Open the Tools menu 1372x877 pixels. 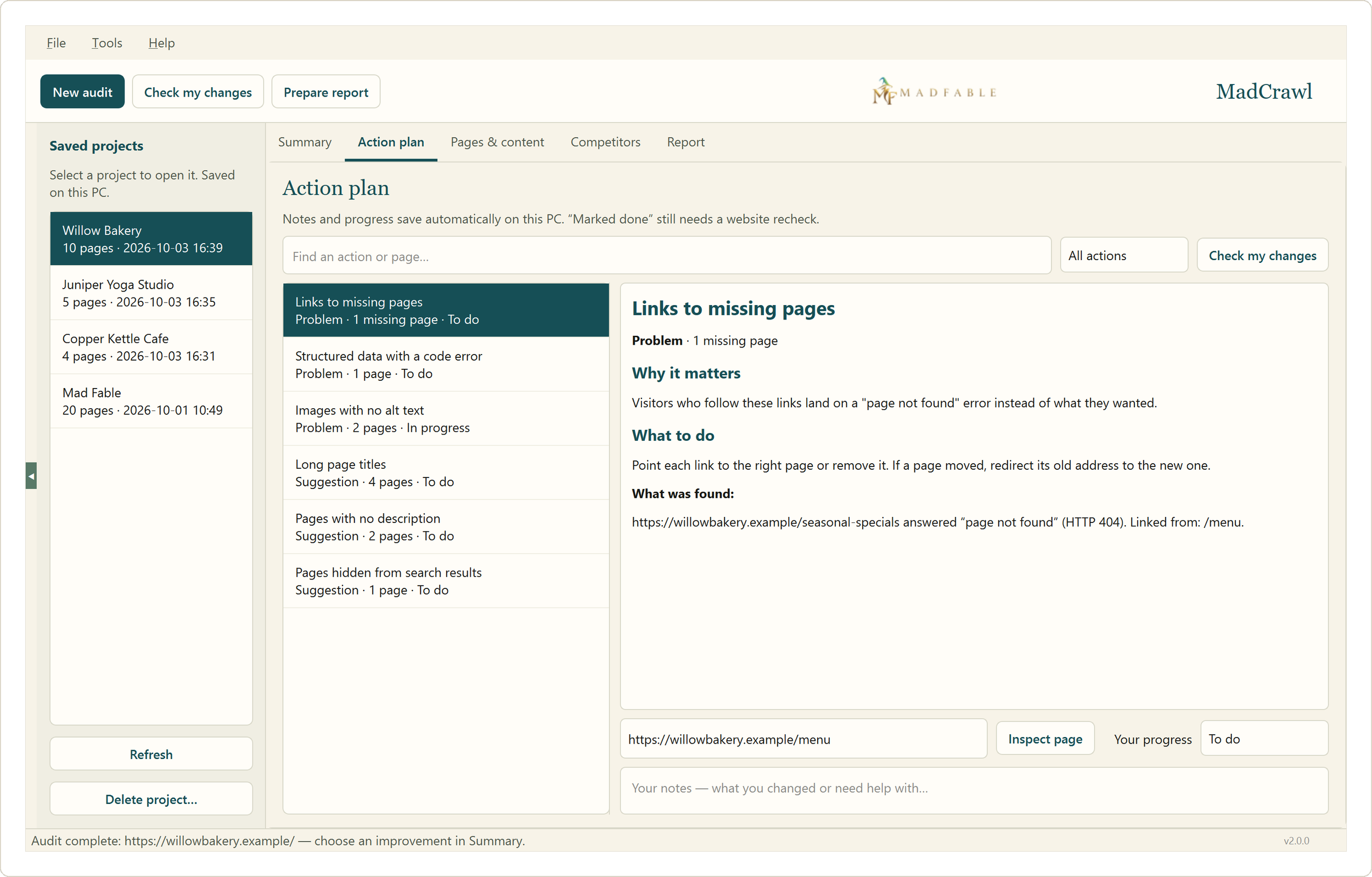107,43
